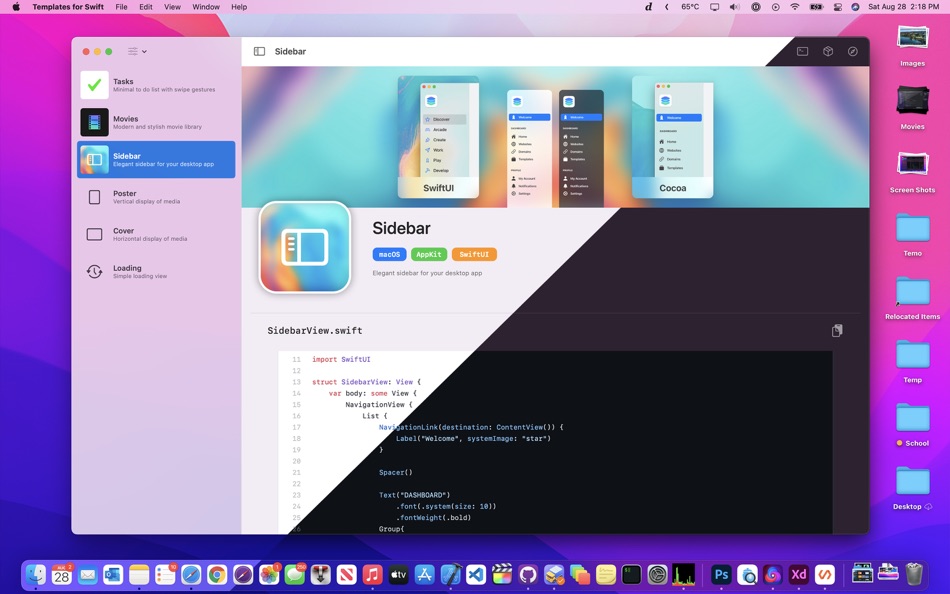Viewport: 950px width, 594px height.
Task: Open Finder from the dock
Action: [x=36, y=574]
